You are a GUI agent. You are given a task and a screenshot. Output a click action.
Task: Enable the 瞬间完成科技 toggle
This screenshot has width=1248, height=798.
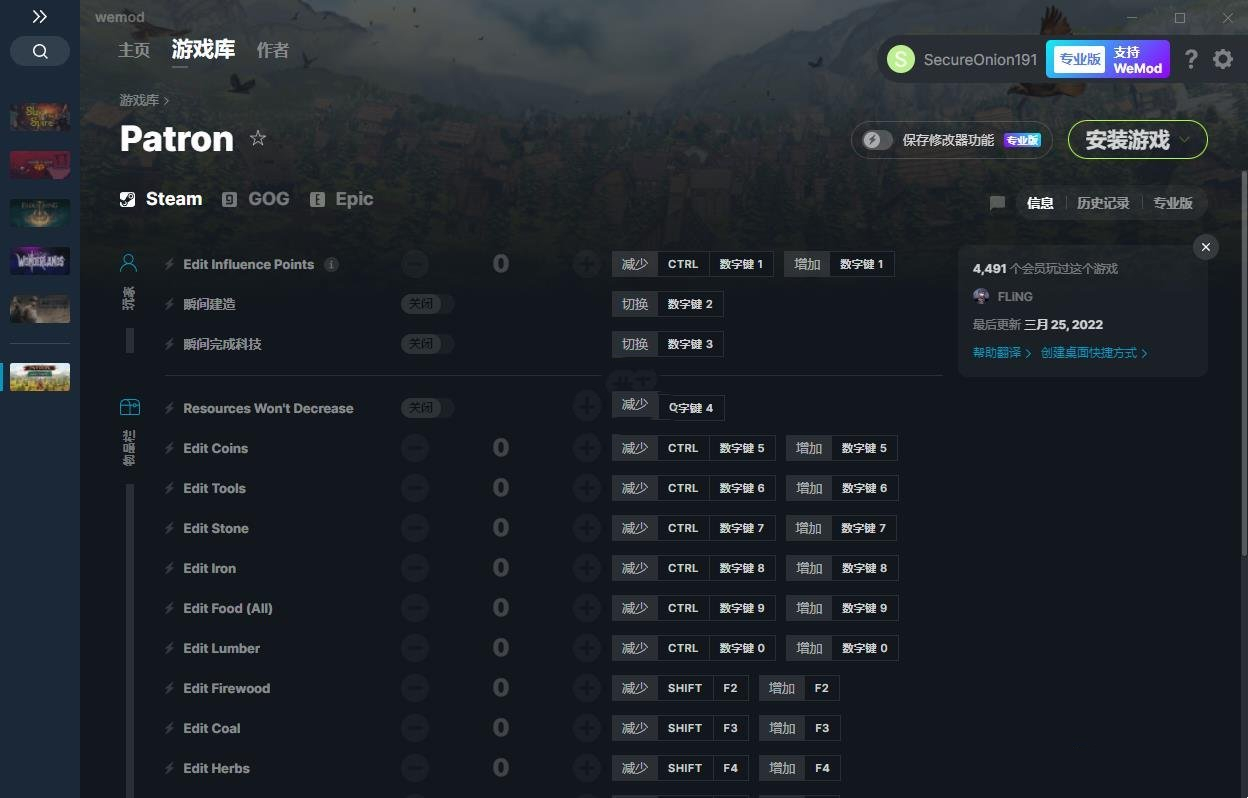(427, 344)
